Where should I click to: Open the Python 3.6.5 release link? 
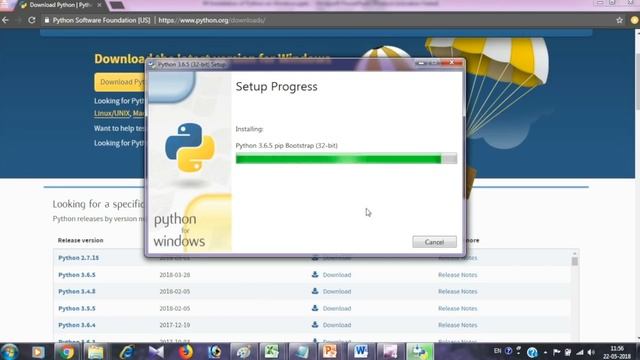(x=77, y=275)
